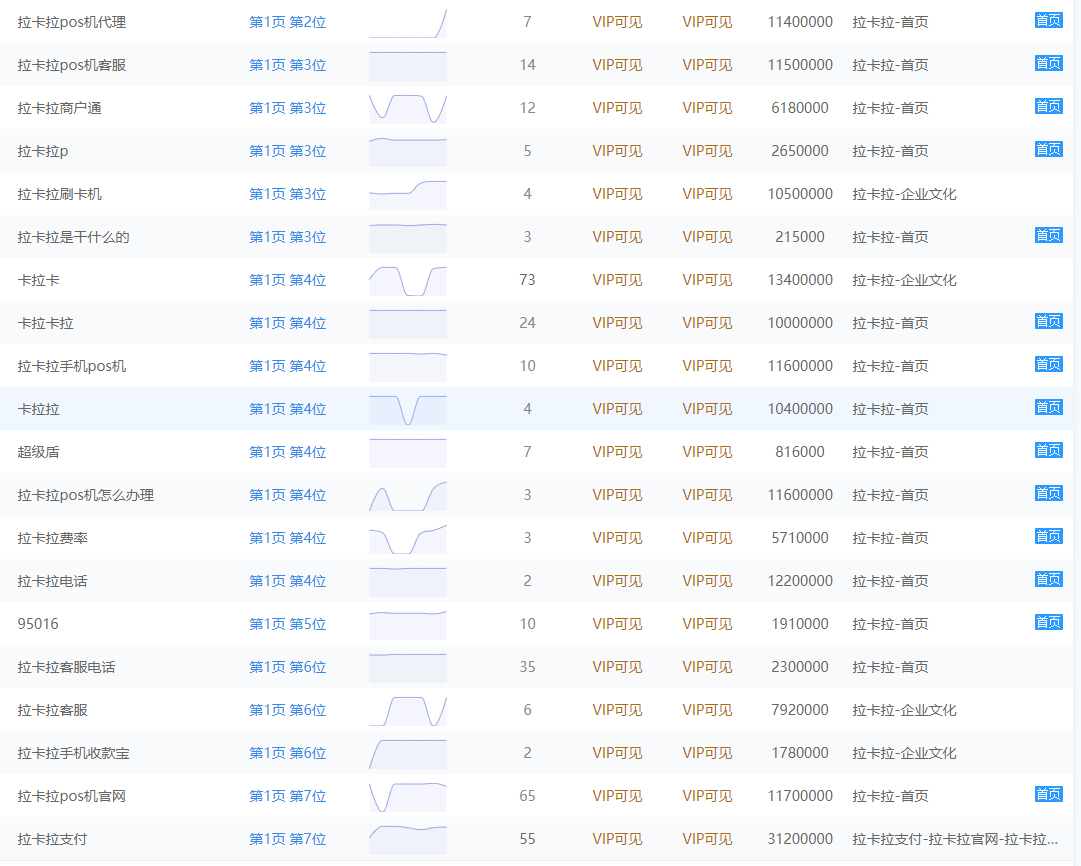
Task: Select keyword 拉卡拉手机收款宝
Action: 73,753
